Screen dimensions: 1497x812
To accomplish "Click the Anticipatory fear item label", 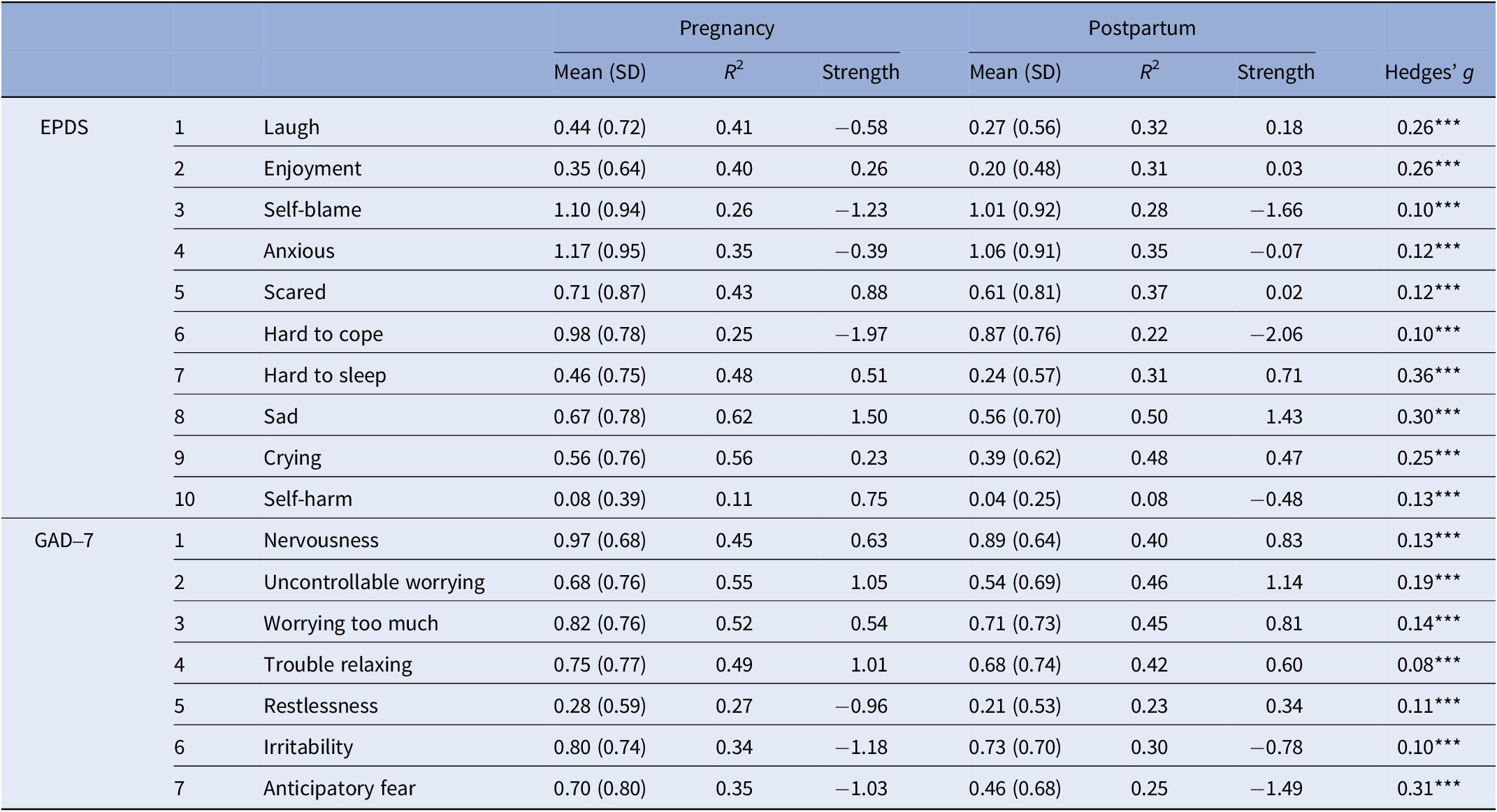I will tap(339, 788).
